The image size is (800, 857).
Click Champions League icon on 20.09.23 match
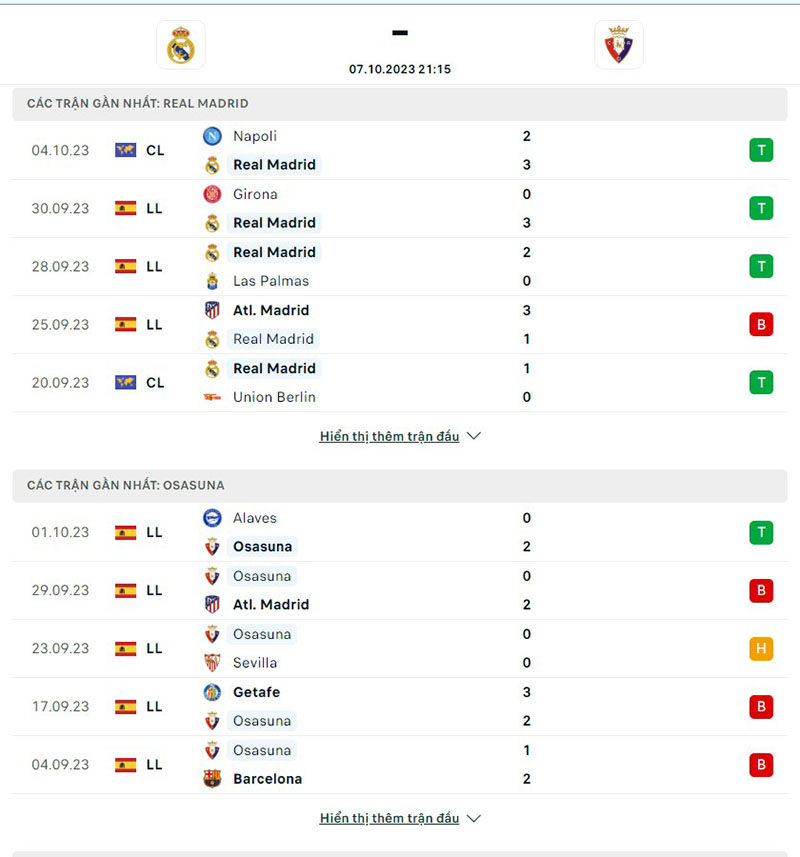125,382
